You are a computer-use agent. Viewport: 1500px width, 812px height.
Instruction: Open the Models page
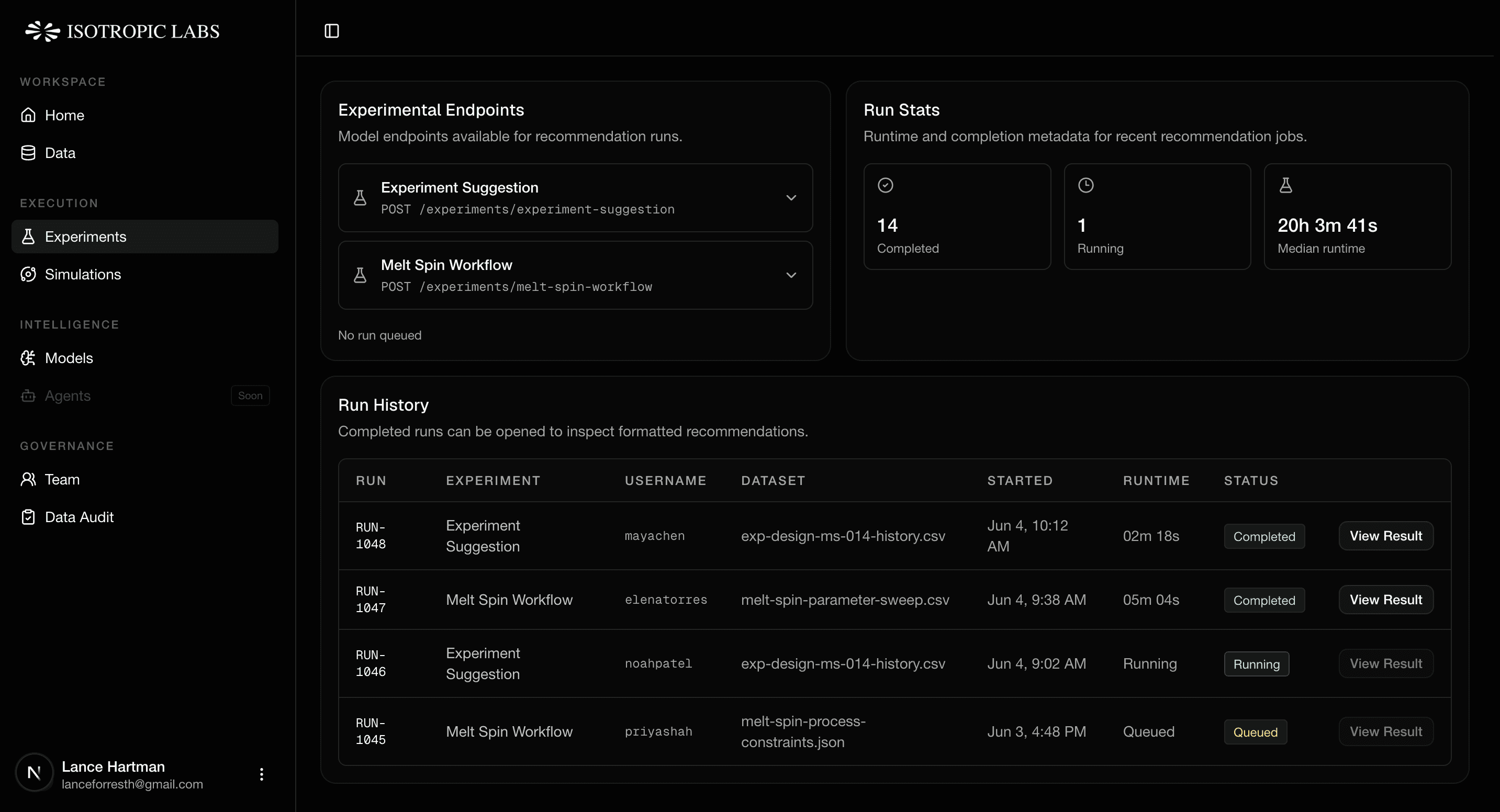[145, 358]
